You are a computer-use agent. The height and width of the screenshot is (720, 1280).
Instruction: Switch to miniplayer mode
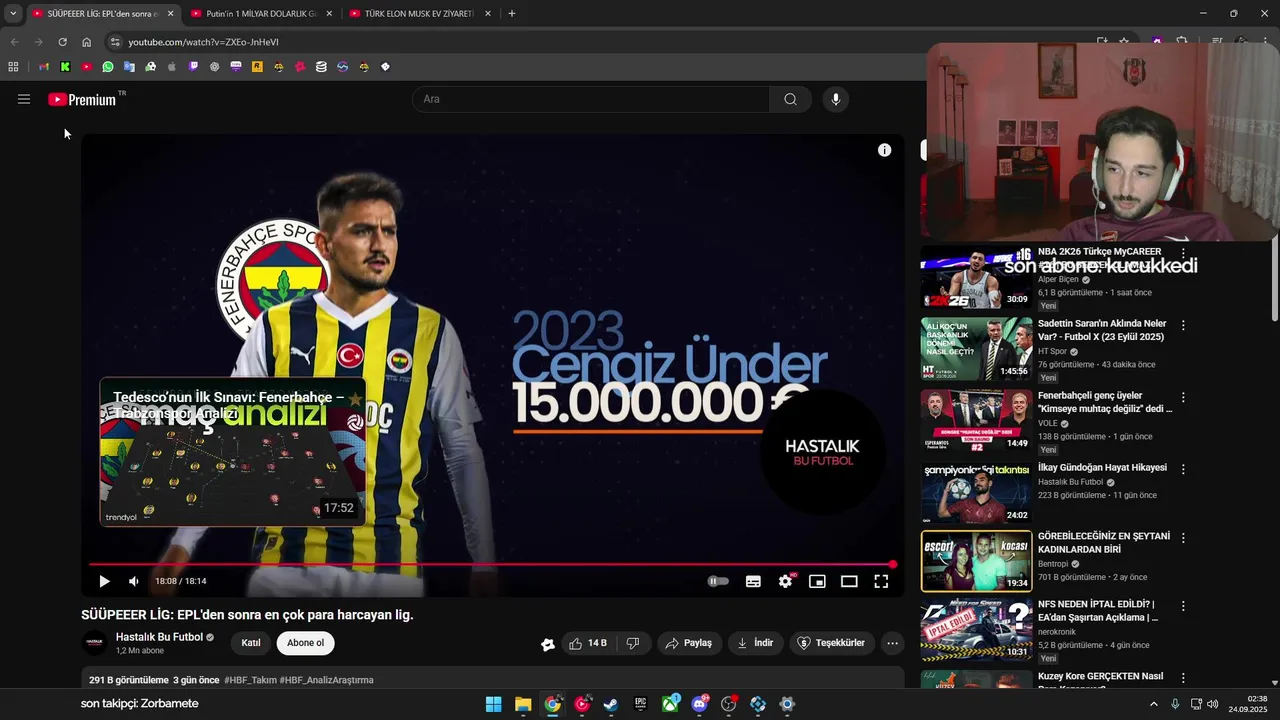817,581
